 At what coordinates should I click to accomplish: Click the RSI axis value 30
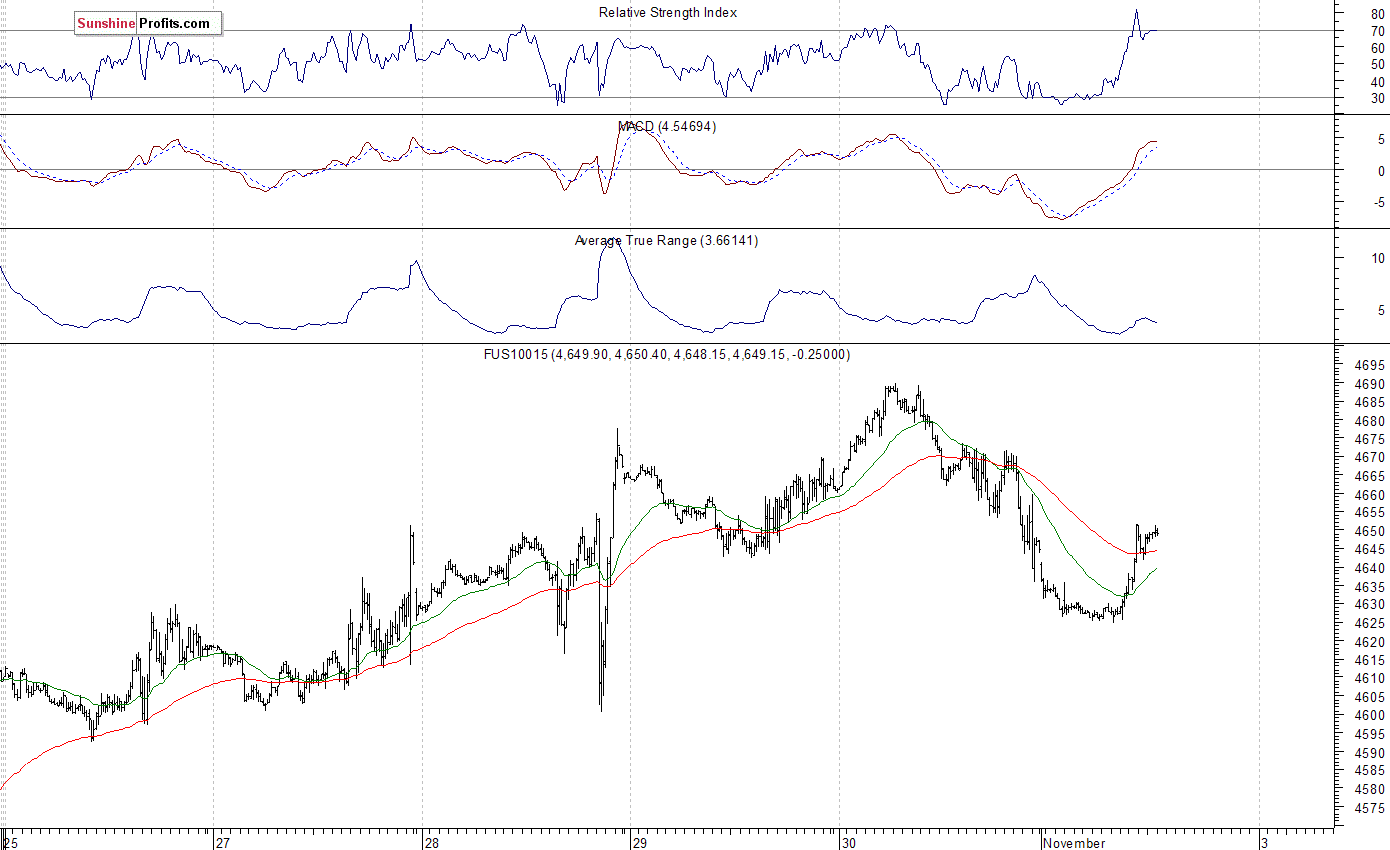pos(1378,99)
